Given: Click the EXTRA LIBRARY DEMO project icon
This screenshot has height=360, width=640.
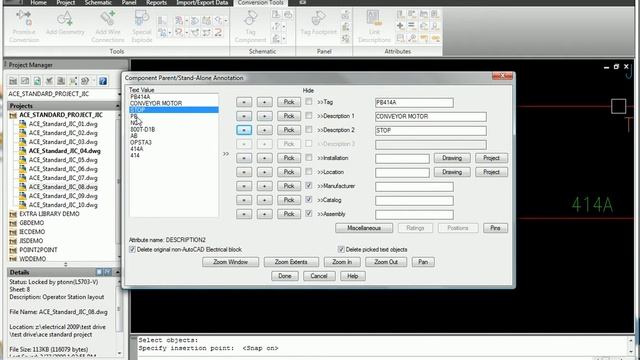Looking at the screenshot, I should coord(13,214).
